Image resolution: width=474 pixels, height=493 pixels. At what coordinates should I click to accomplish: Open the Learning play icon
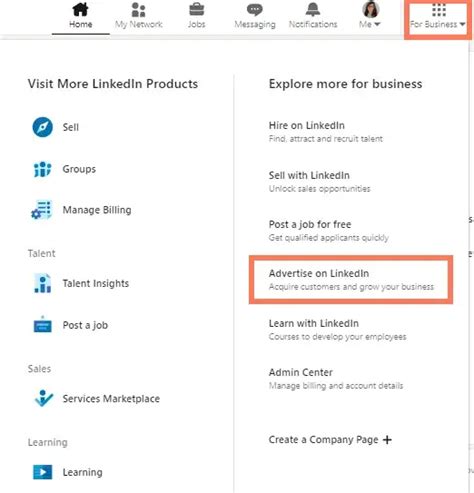[42, 472]
